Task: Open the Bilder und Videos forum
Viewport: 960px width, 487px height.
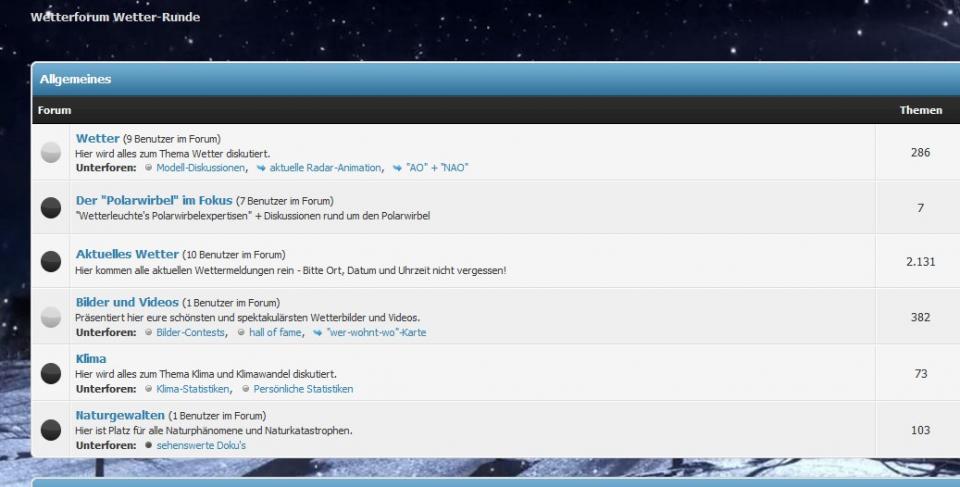Action: (x=127, y=302)
